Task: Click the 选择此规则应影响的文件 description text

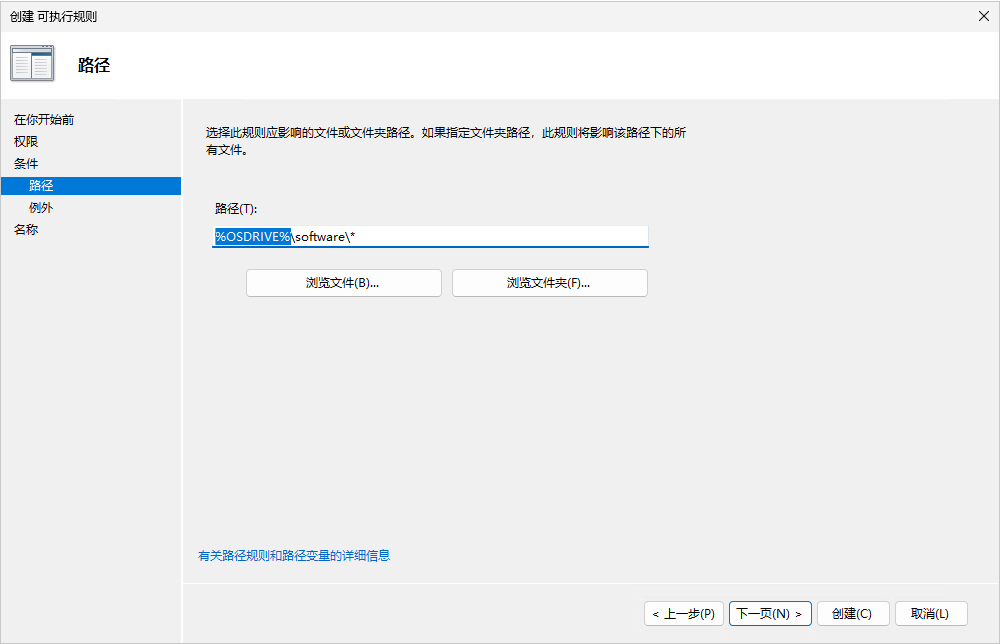Action: 446,141
